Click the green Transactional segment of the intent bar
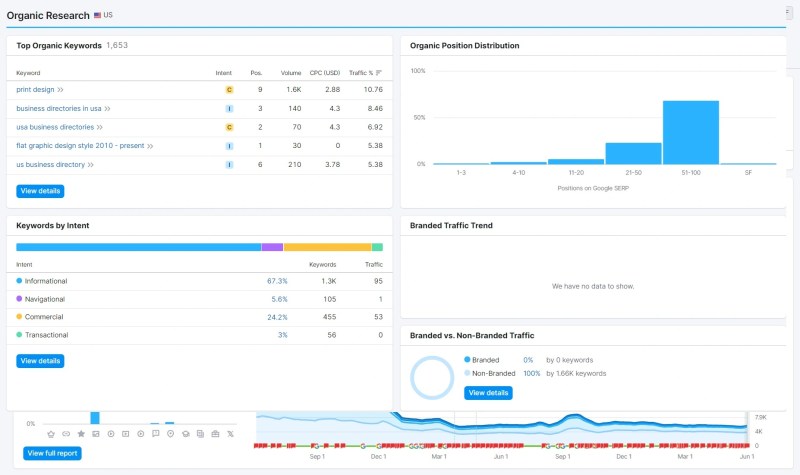 [377, 247]
